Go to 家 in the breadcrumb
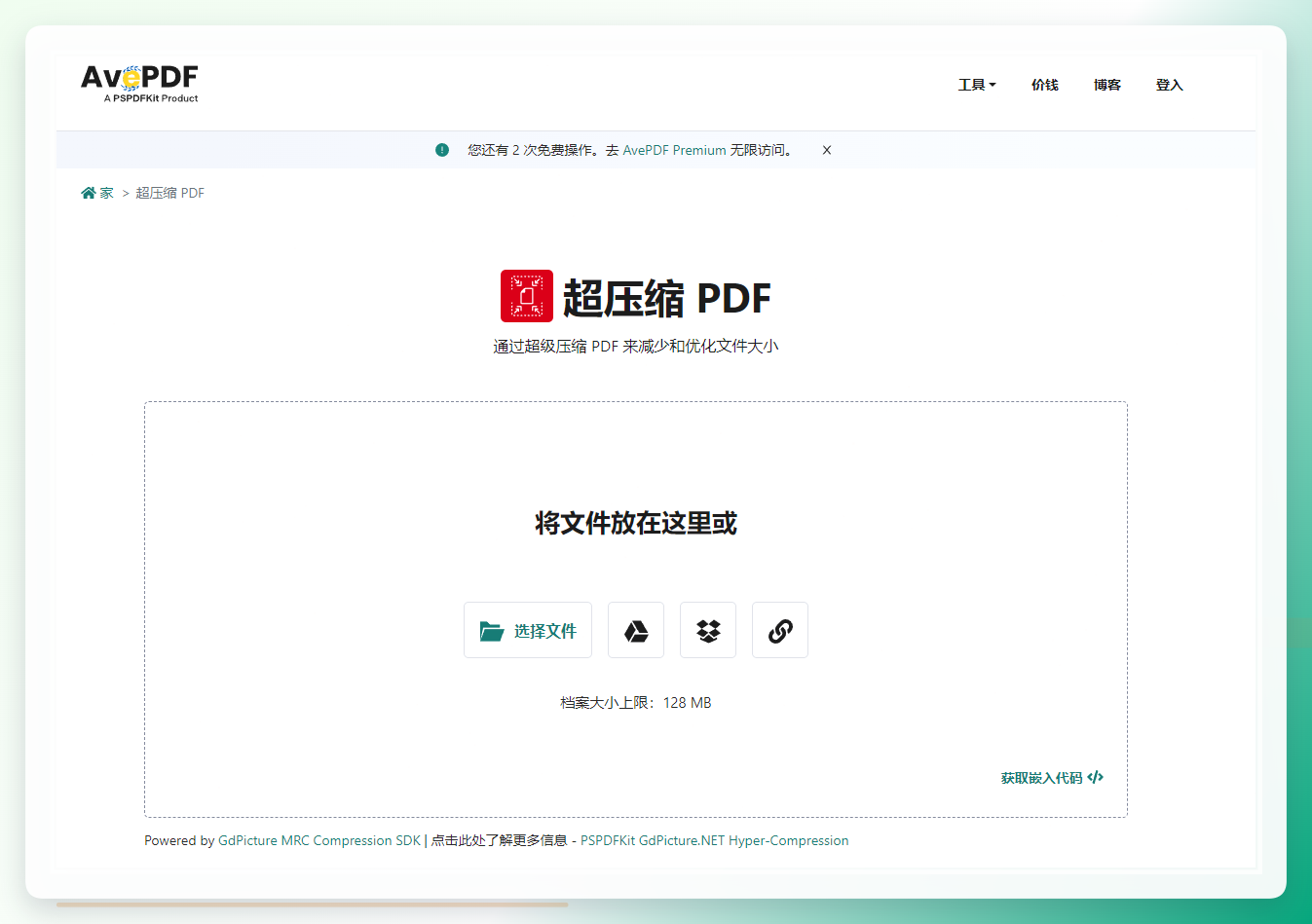This screenshot has height=924, width=1312. pos(106,193)
